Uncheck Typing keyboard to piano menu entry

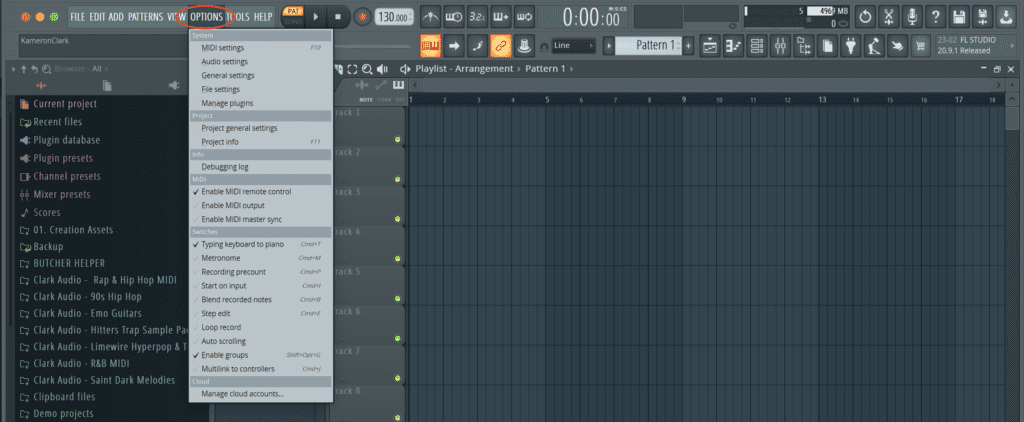point(261,244)
